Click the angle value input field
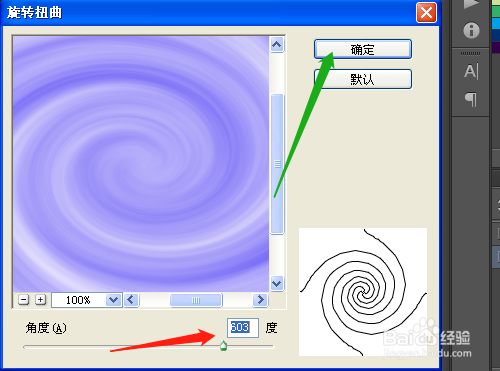Viewport: 500px width, 371px height. [x=243, y=328]
